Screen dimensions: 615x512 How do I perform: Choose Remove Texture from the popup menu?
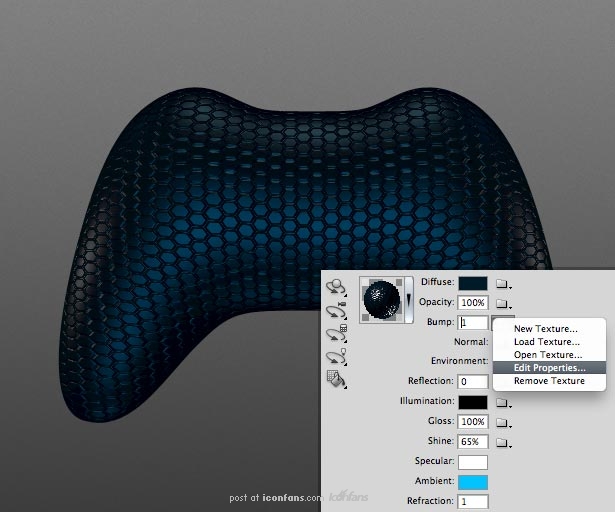point(549,381)
